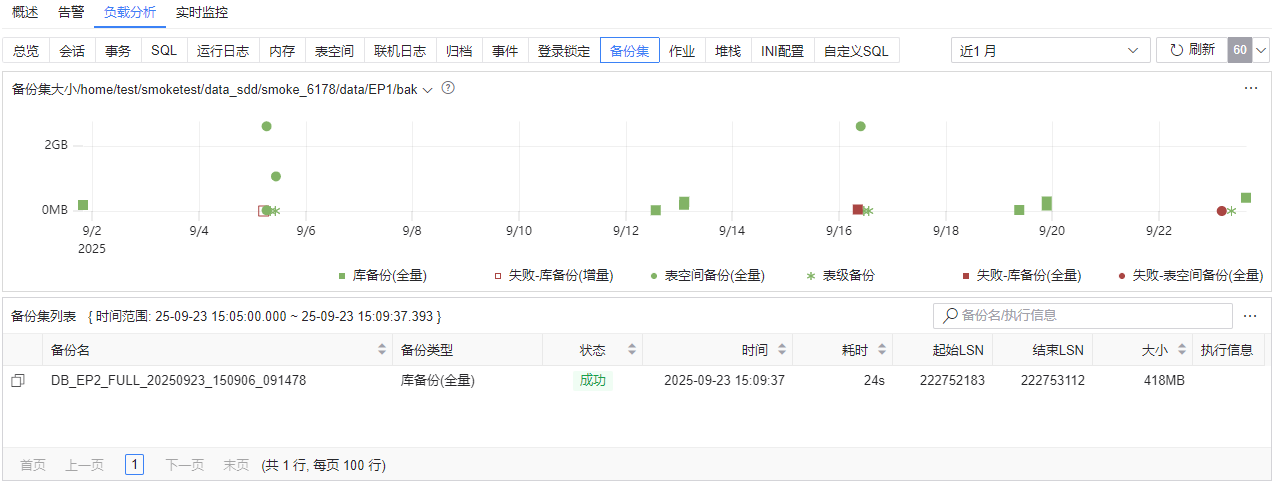Toggle 失败-库备份(全量) legend series
1275x485 pixels.
click(1021, 275)
